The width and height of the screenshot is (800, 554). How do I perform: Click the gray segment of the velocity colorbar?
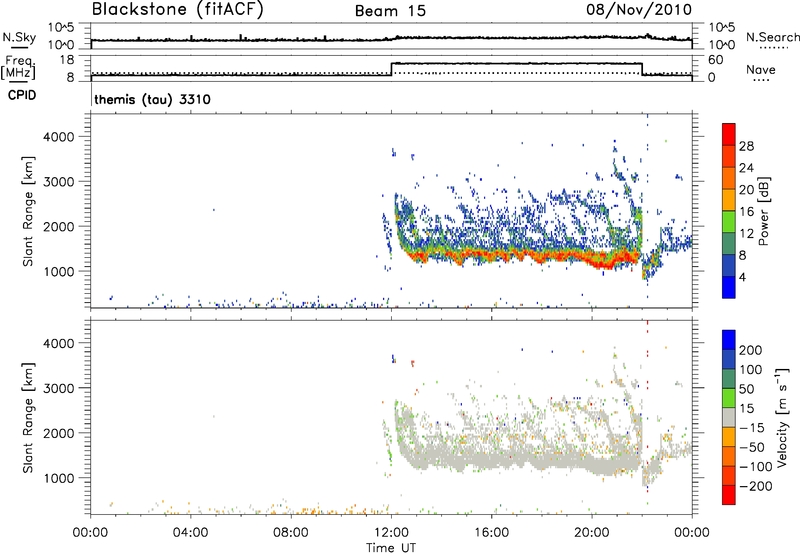(x=729, y=417)
